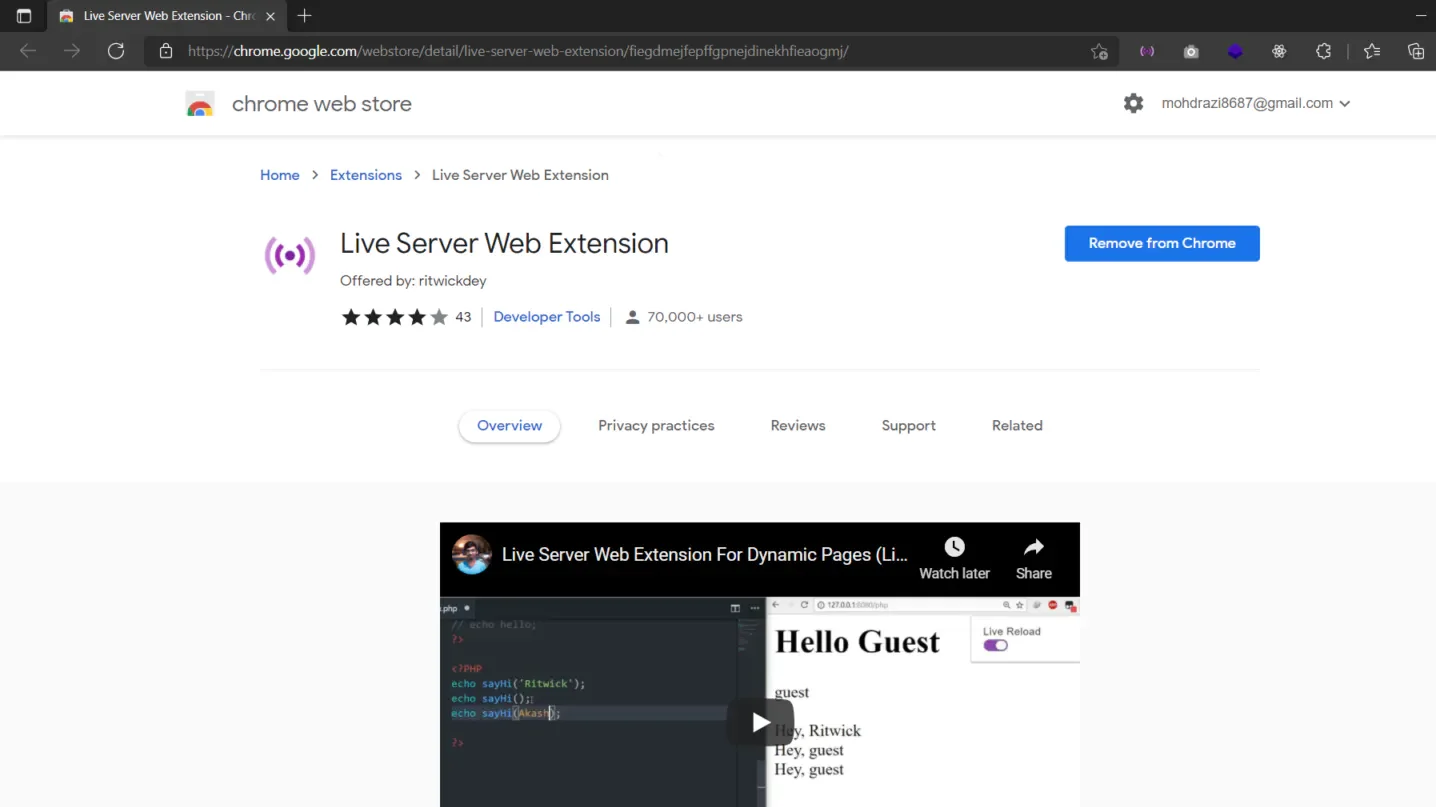Switch to the Privacy practices tab

656,426
